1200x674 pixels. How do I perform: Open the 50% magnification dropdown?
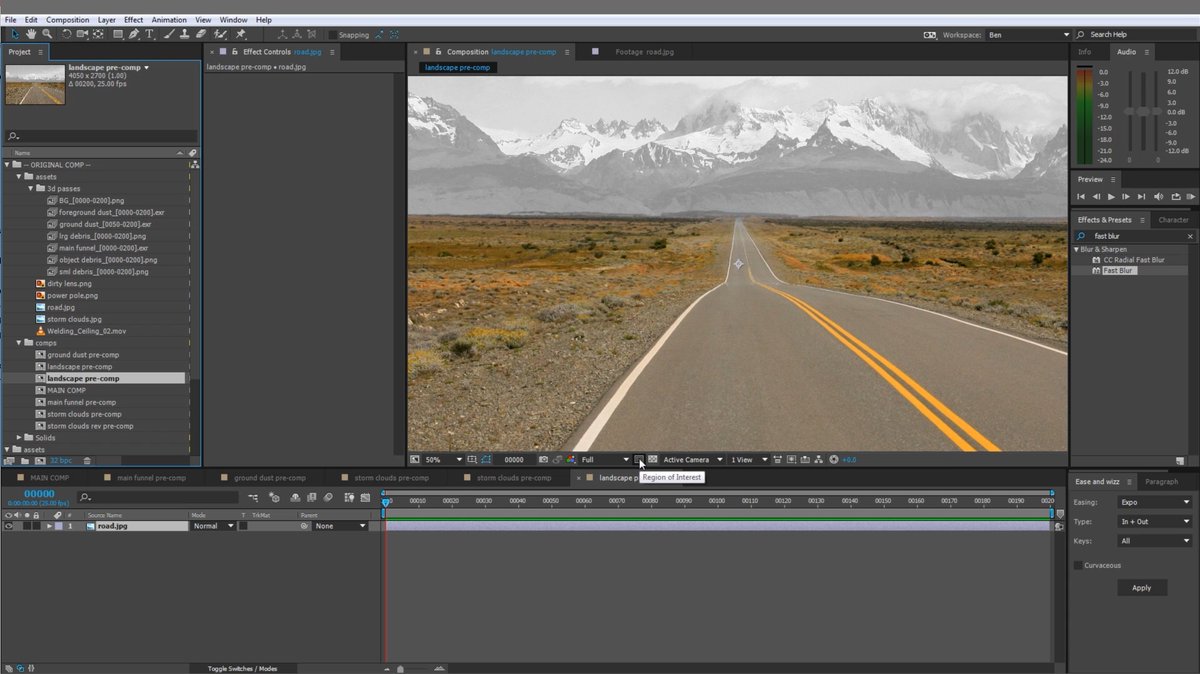[444, 459]
